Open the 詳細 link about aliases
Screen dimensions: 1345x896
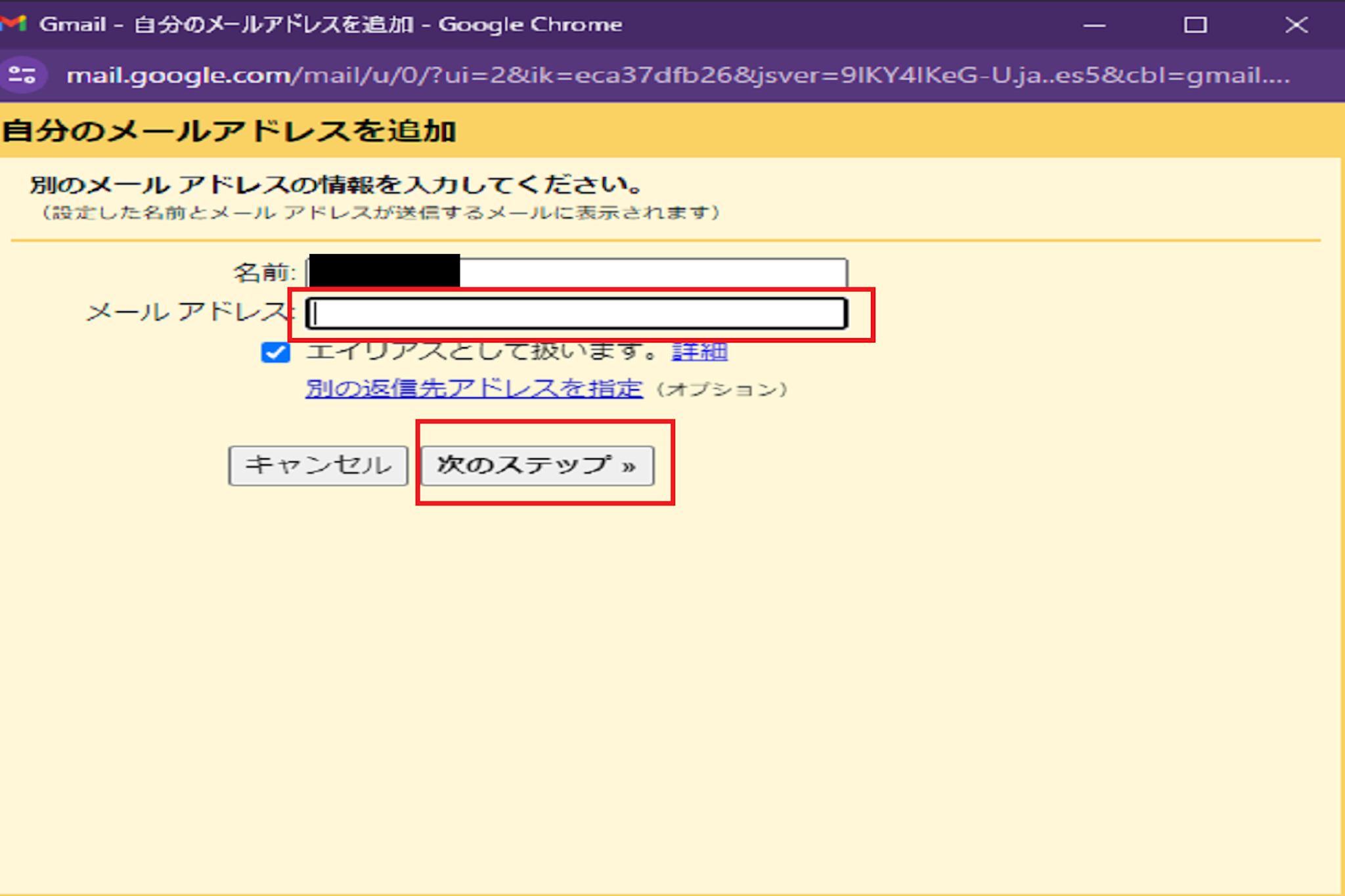pyautogui.click(x=699, y=351)
